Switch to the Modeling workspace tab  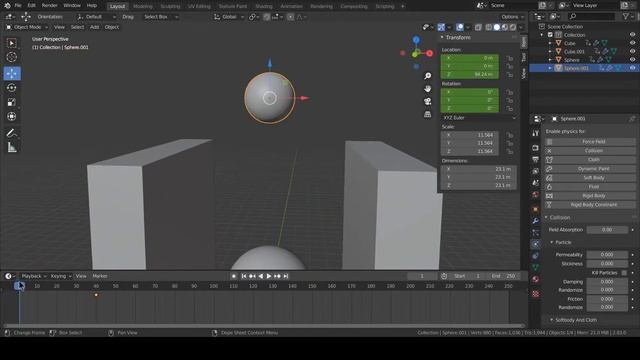142,6
